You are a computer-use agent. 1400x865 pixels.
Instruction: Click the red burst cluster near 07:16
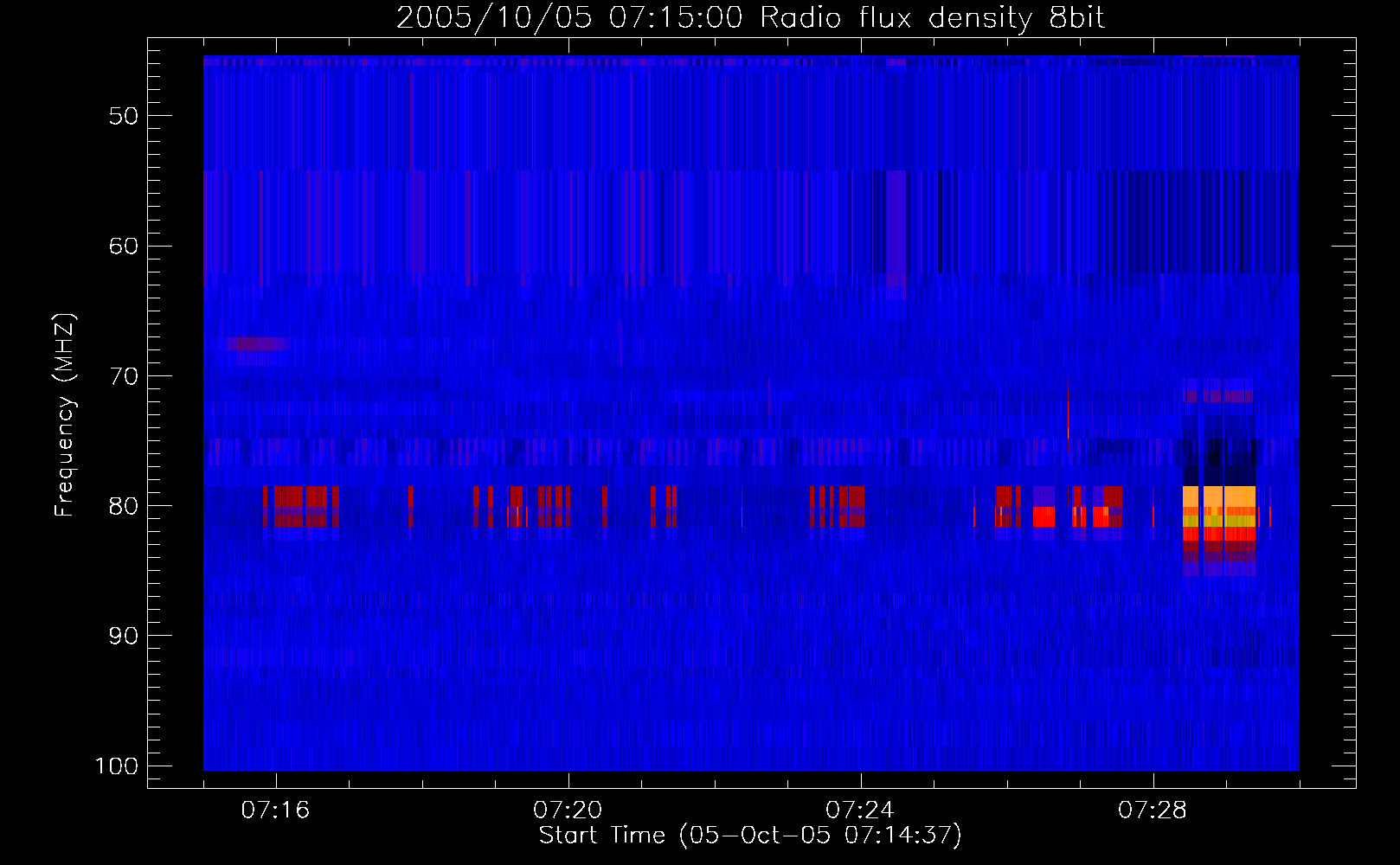coord(300,506)
